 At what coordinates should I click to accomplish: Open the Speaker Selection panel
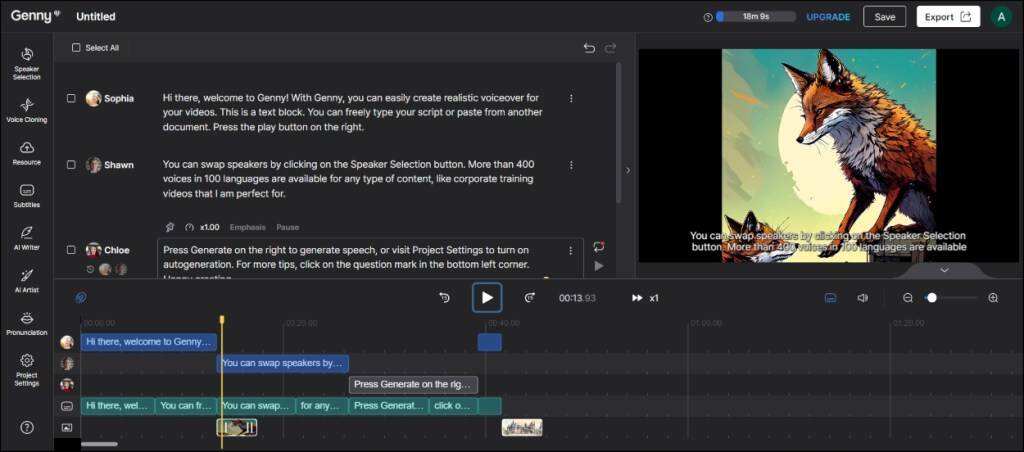click(27, 61)
